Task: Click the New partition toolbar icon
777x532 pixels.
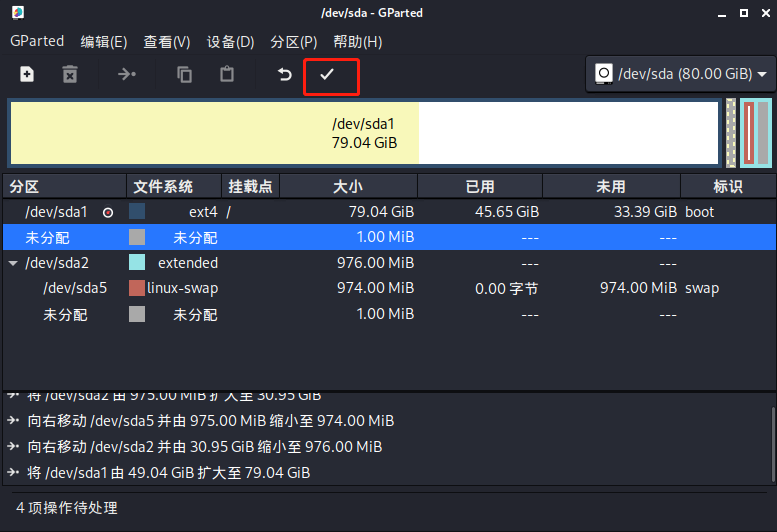Action: (27, 74)
